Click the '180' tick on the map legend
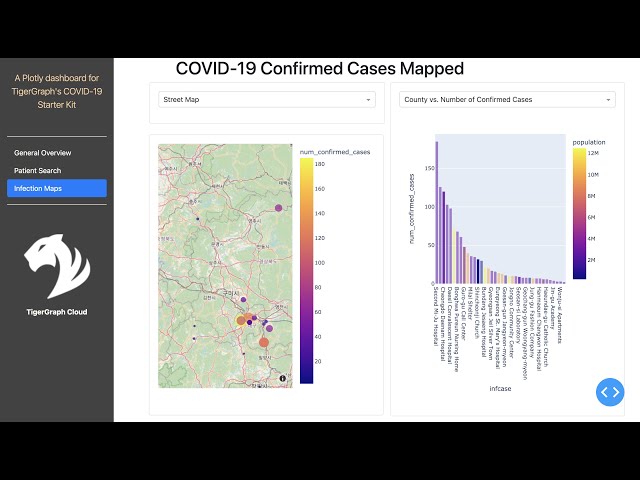This screenshot has height=480, width=640. [x=320, y=164]
